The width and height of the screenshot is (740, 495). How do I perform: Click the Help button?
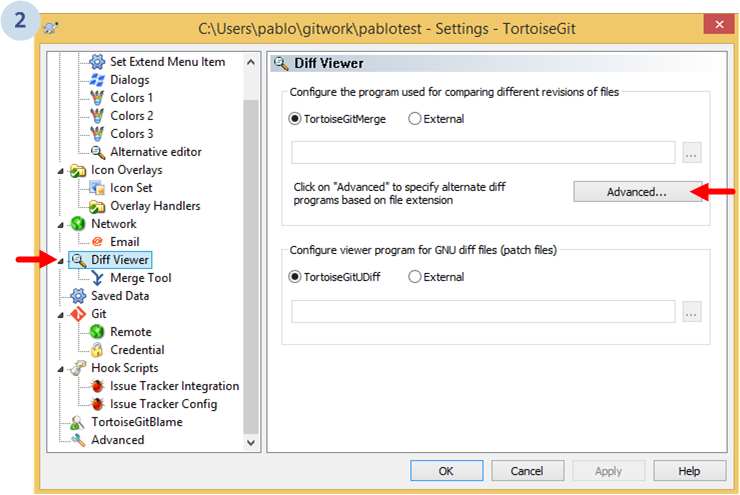690,471
